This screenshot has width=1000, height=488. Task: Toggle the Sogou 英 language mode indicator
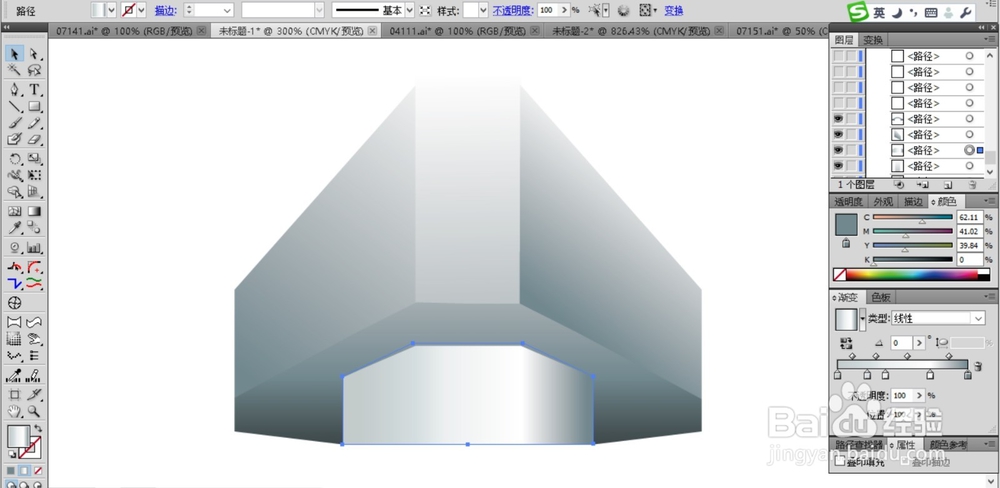(x=879, y=12)
